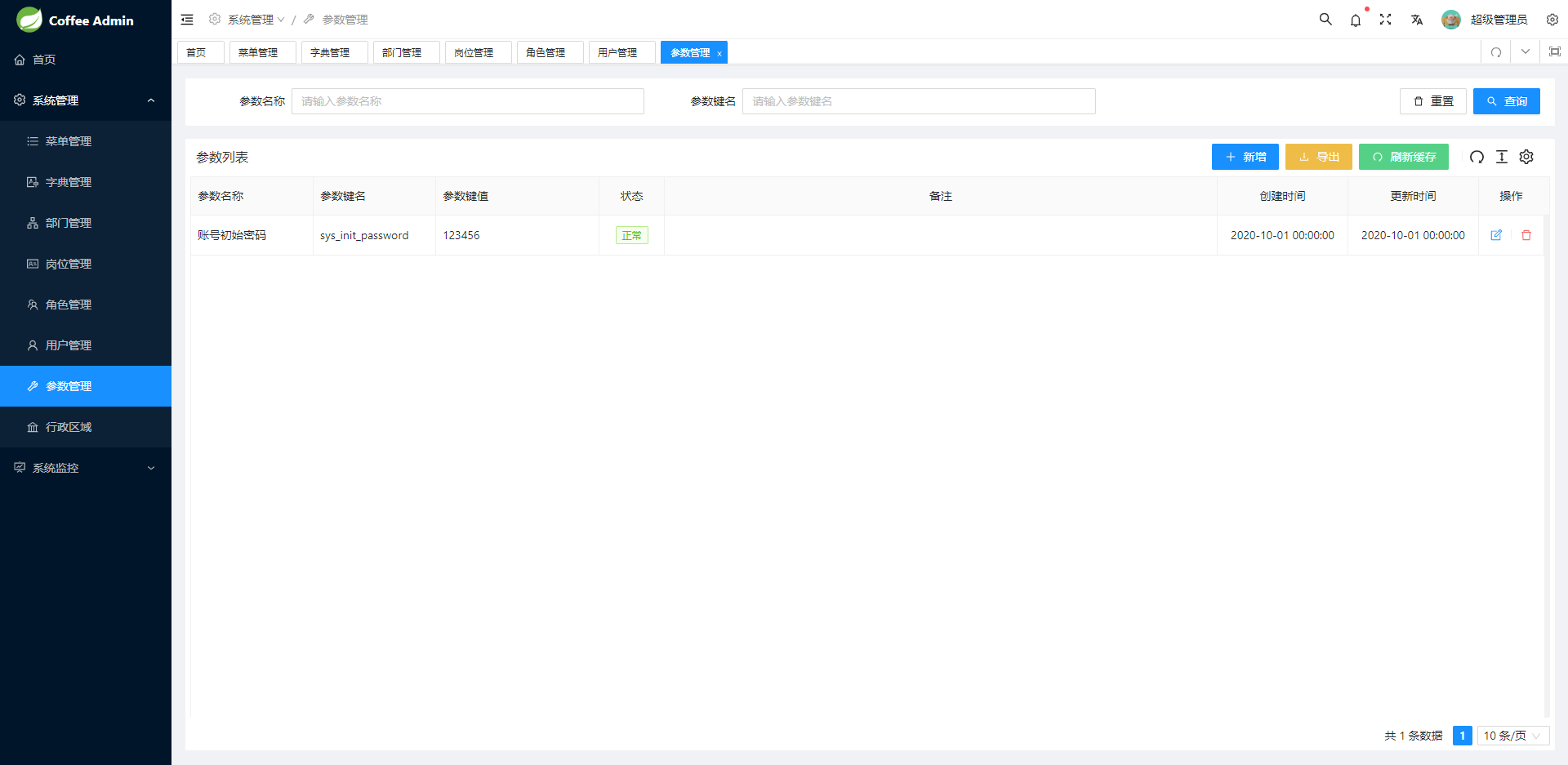Delete the sys_init_password row via trash icon
1568x765 pixels.
[x=1526, y=235]
